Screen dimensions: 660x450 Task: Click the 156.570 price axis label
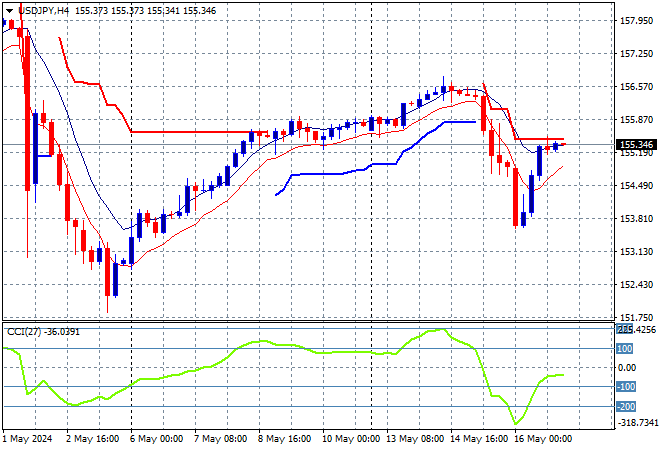click(x=636, y=86)
